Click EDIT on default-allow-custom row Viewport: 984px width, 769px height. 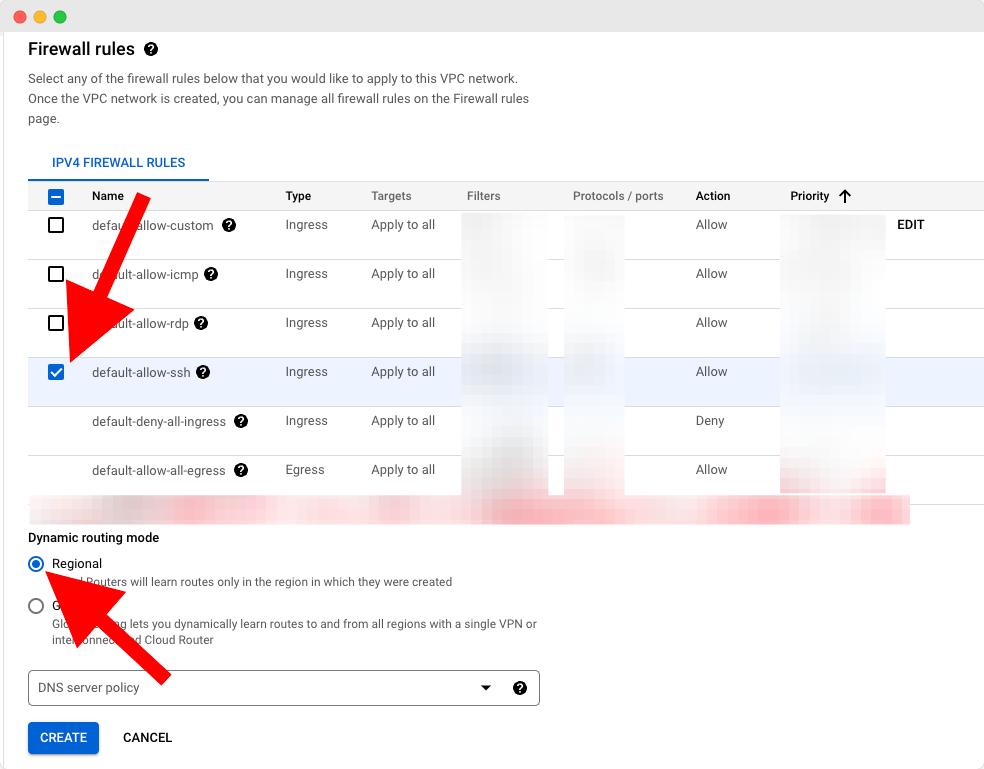coord(910,225)
